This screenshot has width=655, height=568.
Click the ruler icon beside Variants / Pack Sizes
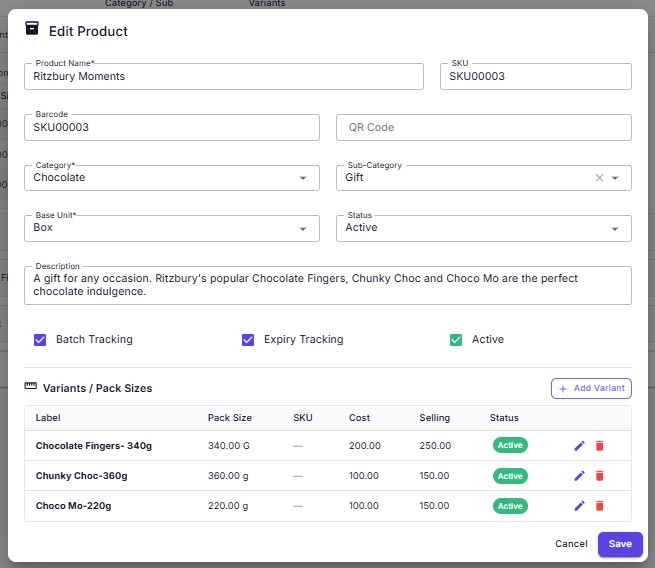tap(30, 385)
